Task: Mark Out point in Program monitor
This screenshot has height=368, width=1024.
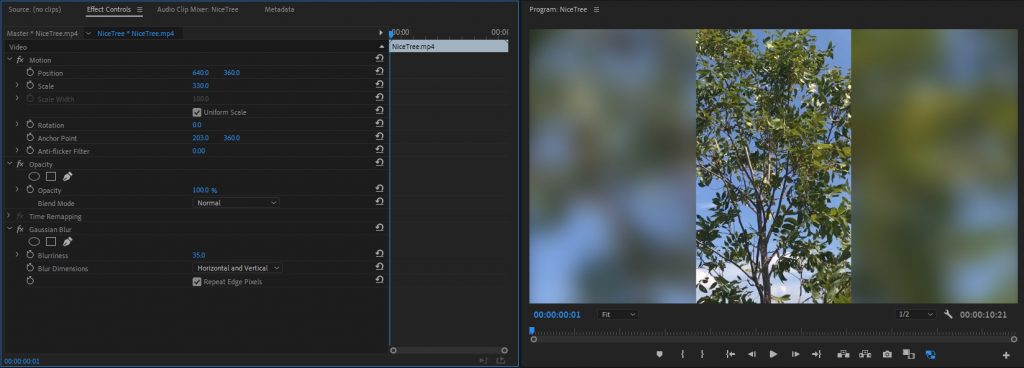Action: 703,354
